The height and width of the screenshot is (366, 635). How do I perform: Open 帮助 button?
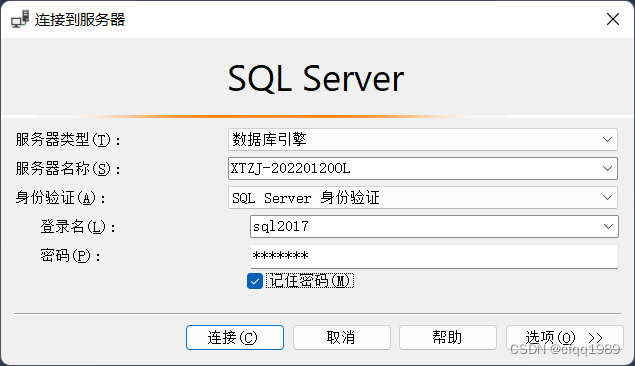tap(447, 337)
